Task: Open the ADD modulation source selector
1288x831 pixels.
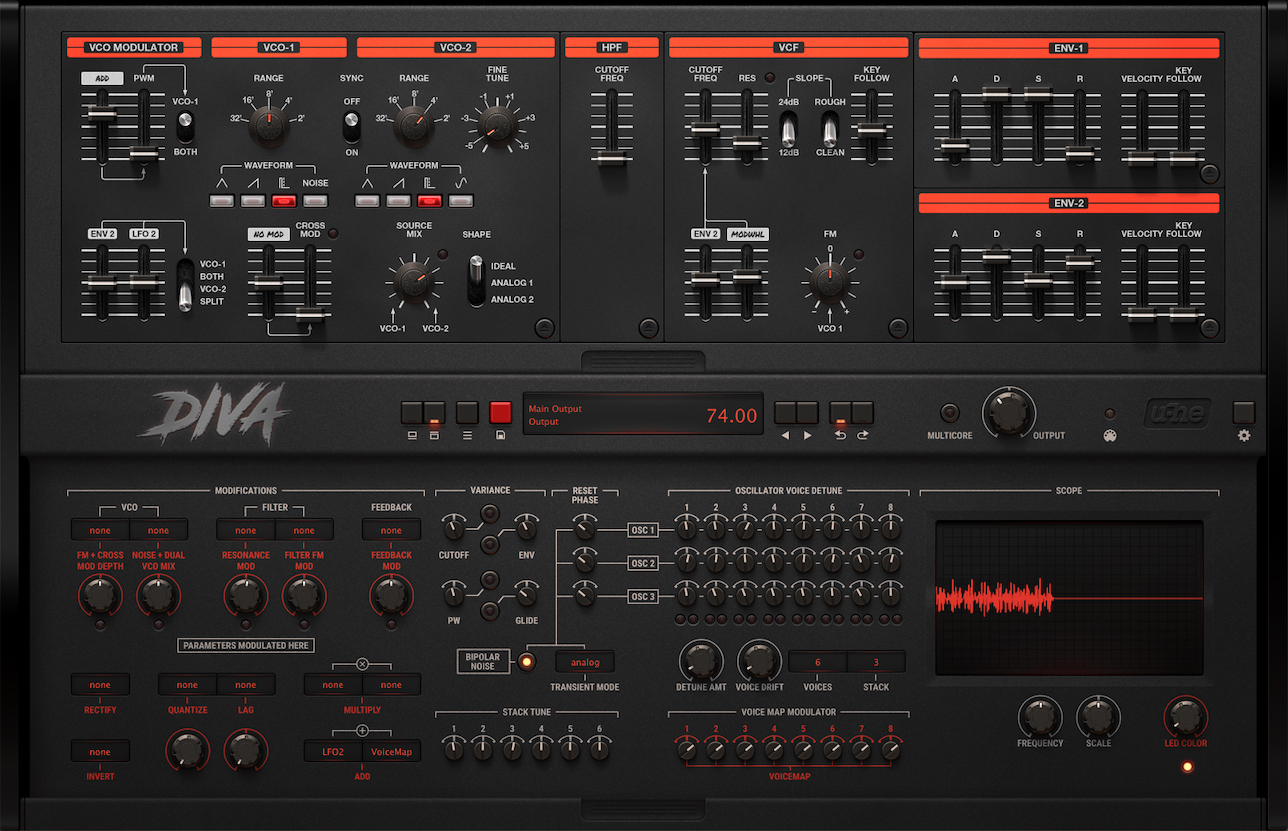Action: (103, 78)
